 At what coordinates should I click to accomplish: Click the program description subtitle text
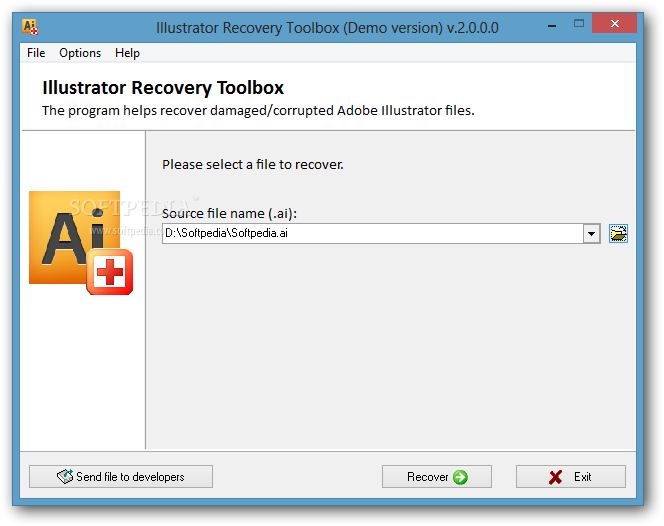point(258,111)
